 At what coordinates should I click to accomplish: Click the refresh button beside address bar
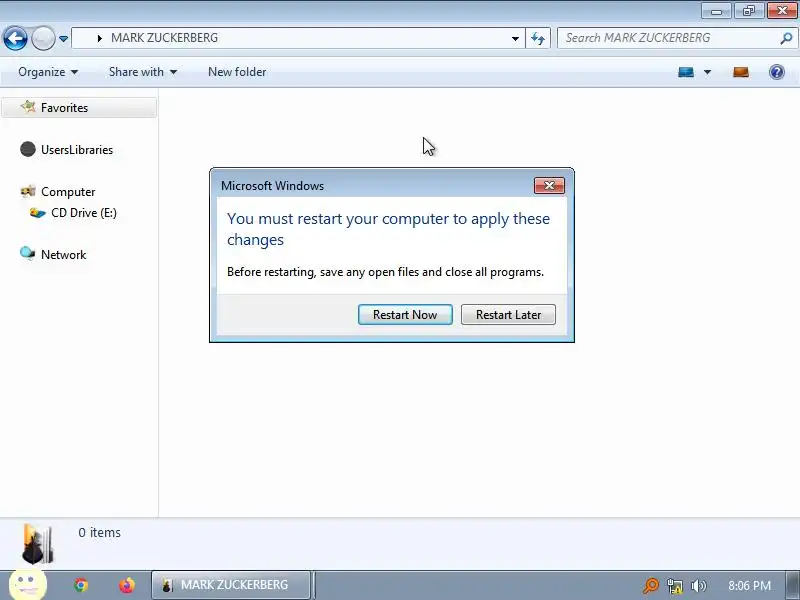coord(538,38)
